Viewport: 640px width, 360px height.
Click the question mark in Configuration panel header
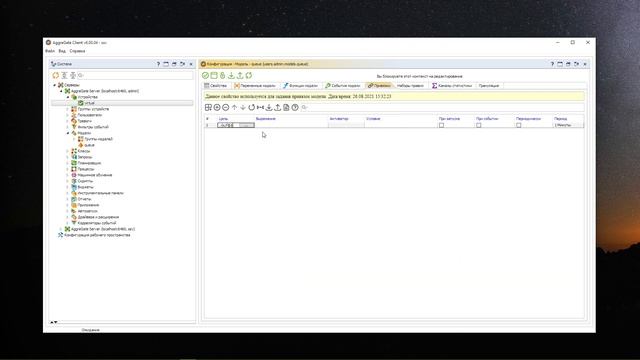pyautogui.click(x=552, y=64)
